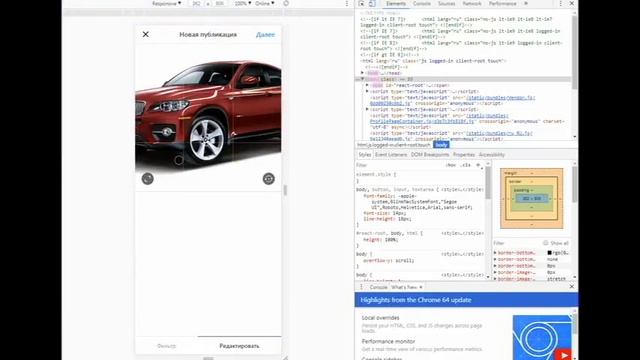This screenshot has height=360, width=640.
Task: Click the viewport width input field
Action: click(x=196, y=4)
